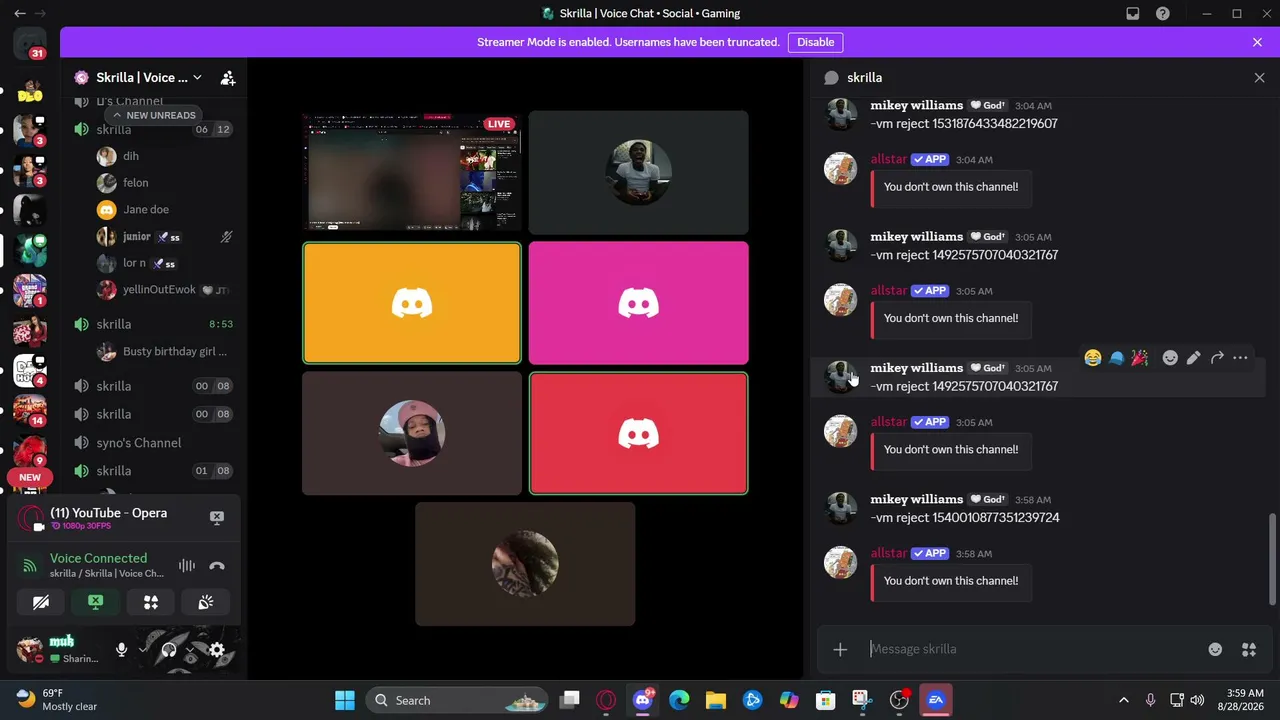Open Opera browser from the taskbar

[606, 700]
